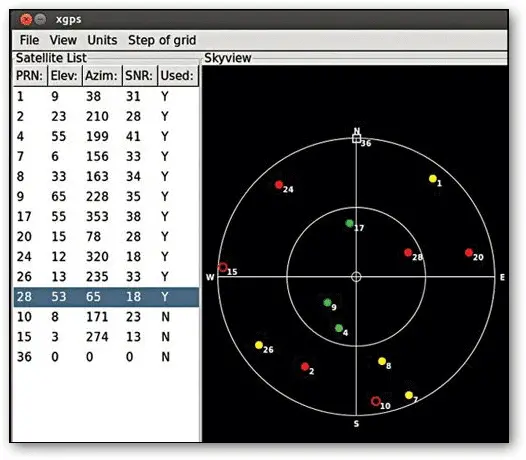Click the E compass label
526x460 pixels.
502,277
